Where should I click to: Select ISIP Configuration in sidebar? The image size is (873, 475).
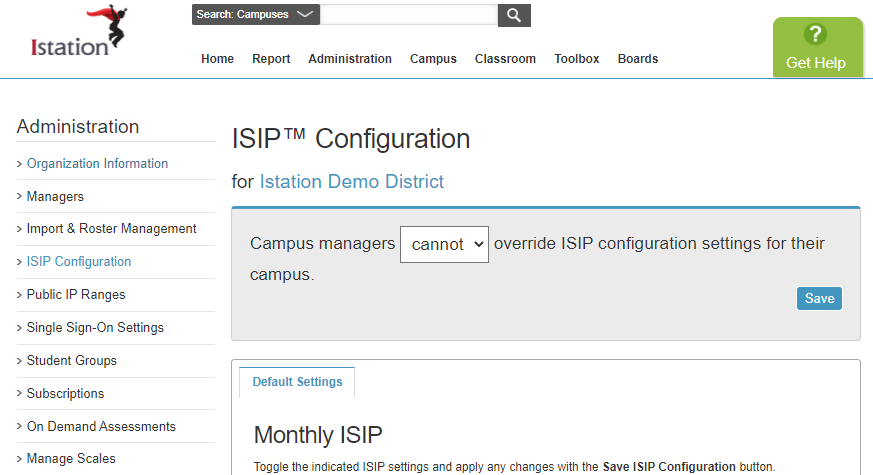tap(79, 262)
